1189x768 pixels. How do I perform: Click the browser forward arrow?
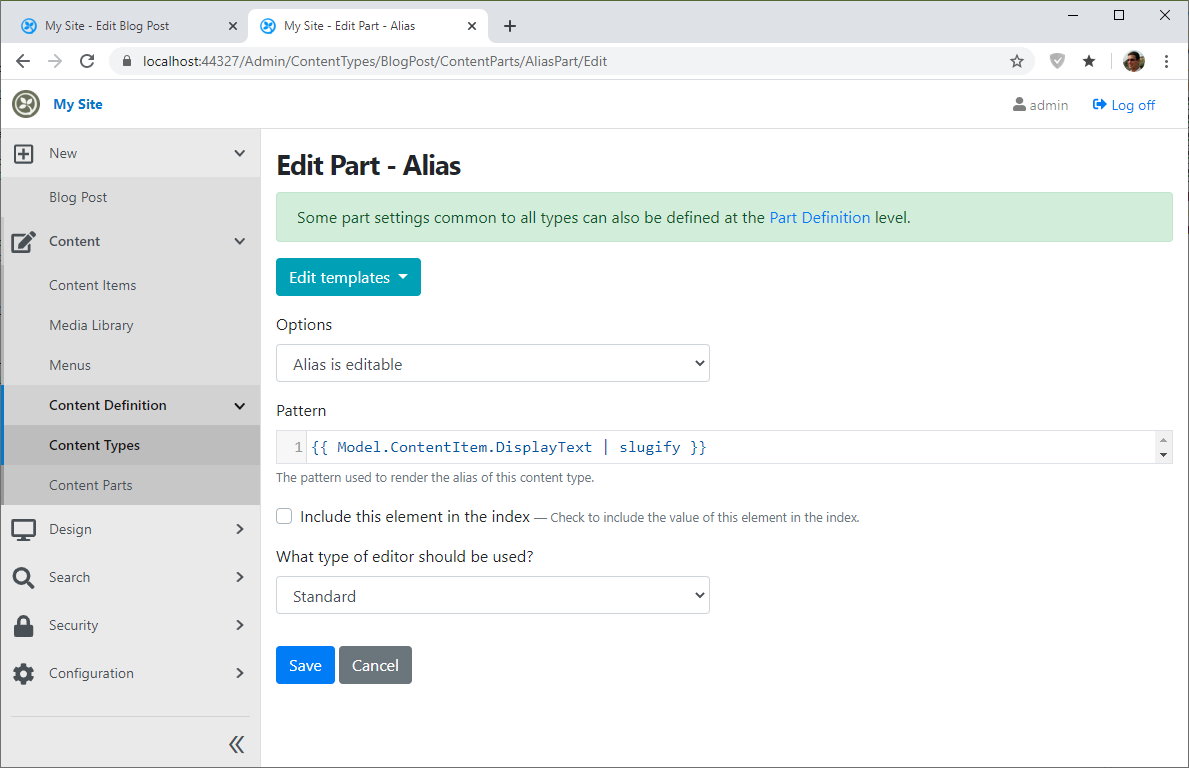tap(55, 61)
